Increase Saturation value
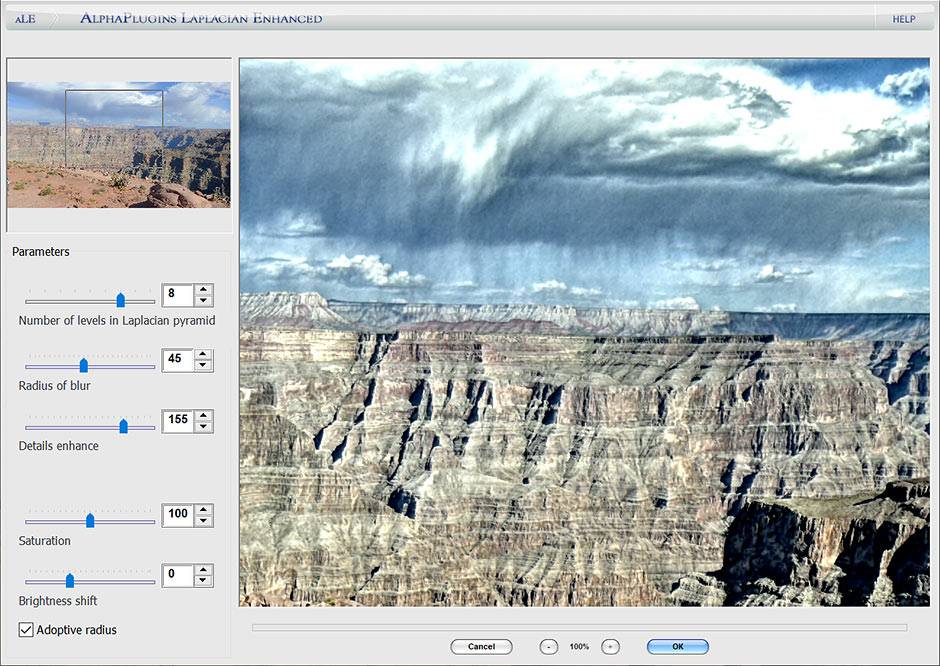The height and width of the screenshot is (666, 940). [204, 510]
